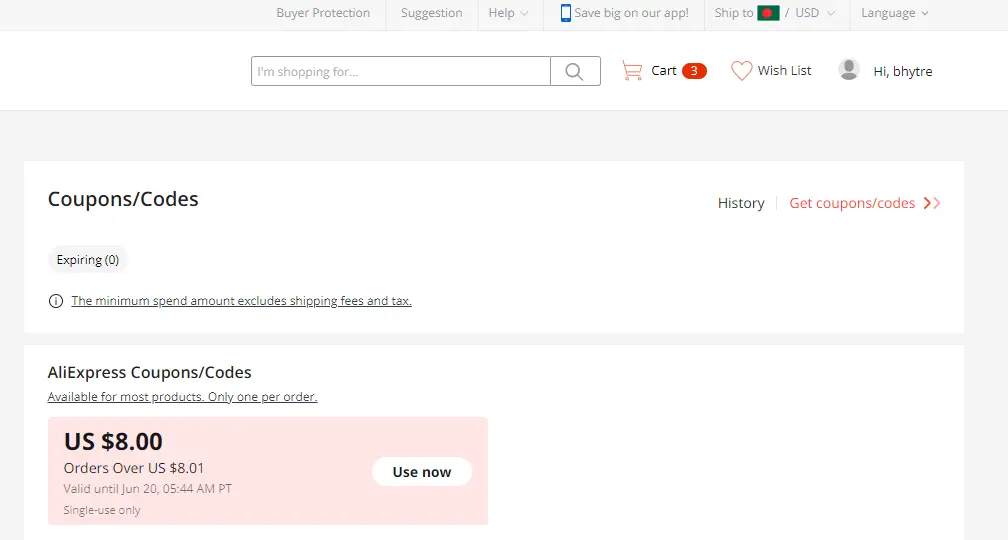Image resolution: width=1008 pixels, height=540 pixels.
Task: Click the Single-use only label
Action: coord(102,510)
